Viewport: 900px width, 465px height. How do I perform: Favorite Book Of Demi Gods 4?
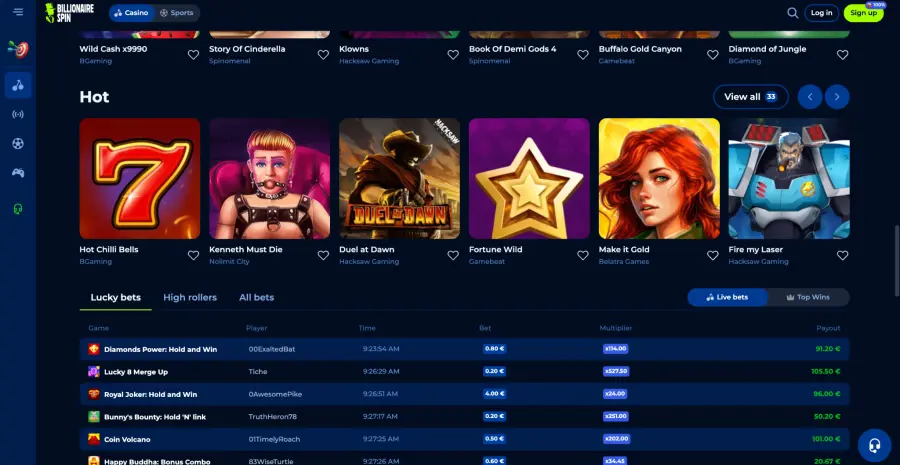click(x=583, y=55)
